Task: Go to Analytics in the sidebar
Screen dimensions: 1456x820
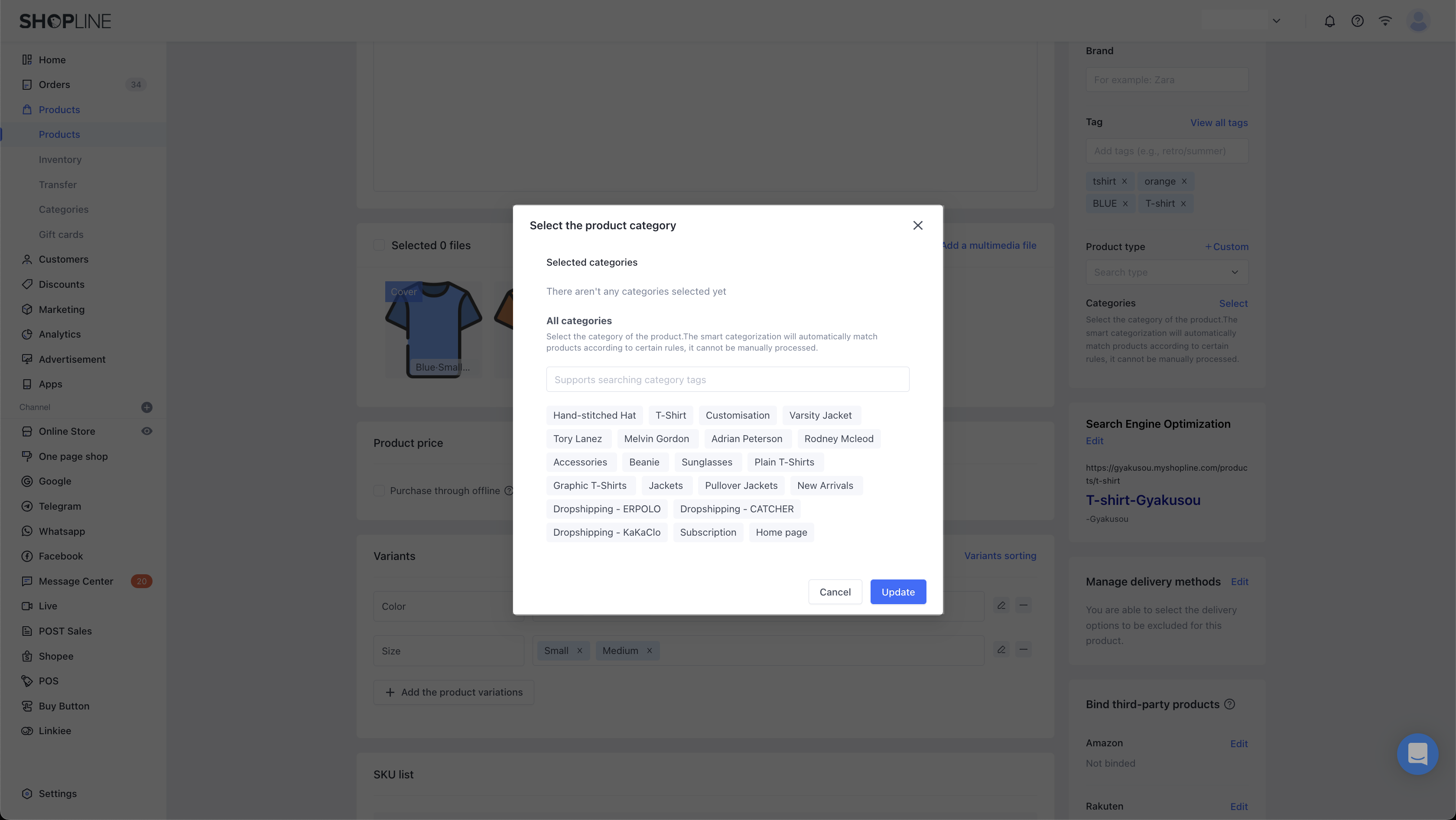Action: click(x=59, y=334)
